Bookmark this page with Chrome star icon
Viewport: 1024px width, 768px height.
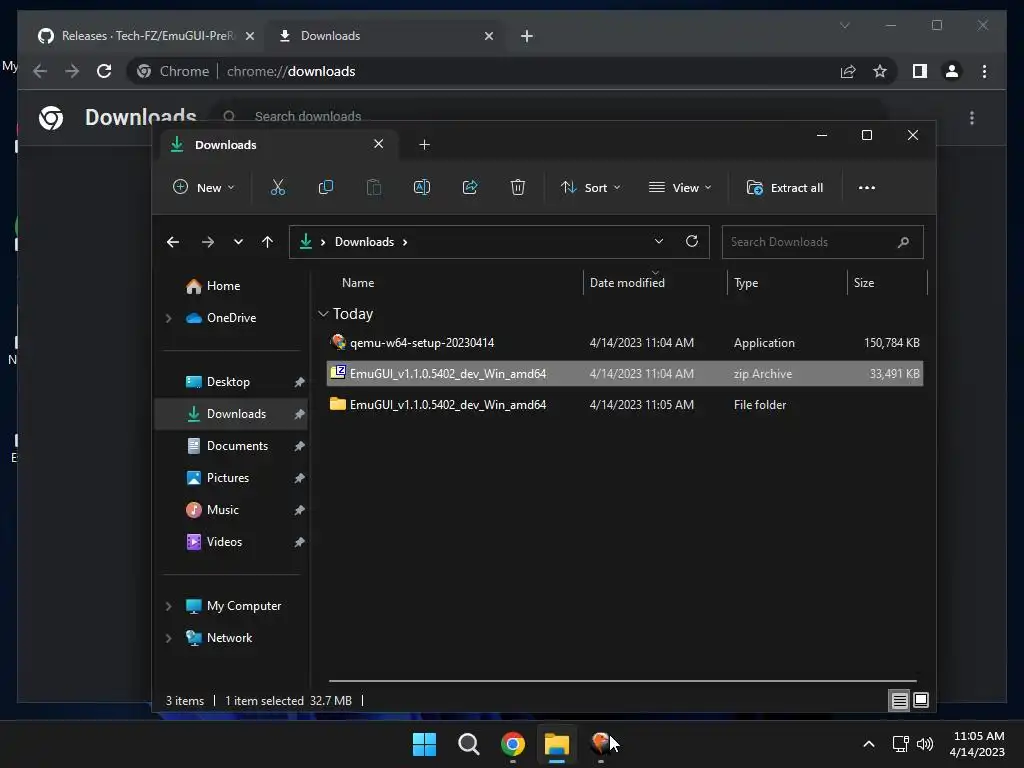[880, 71]
